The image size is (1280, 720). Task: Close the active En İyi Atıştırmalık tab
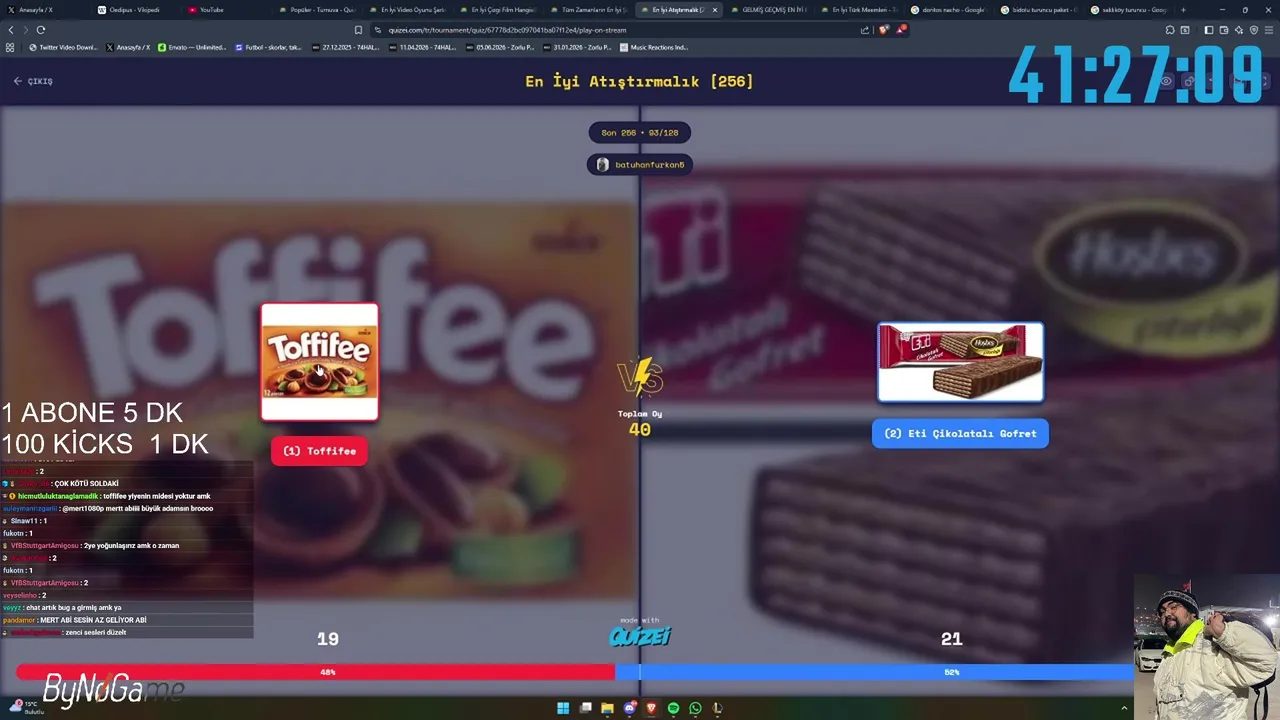pyautogui.click(x=714, y=10)
